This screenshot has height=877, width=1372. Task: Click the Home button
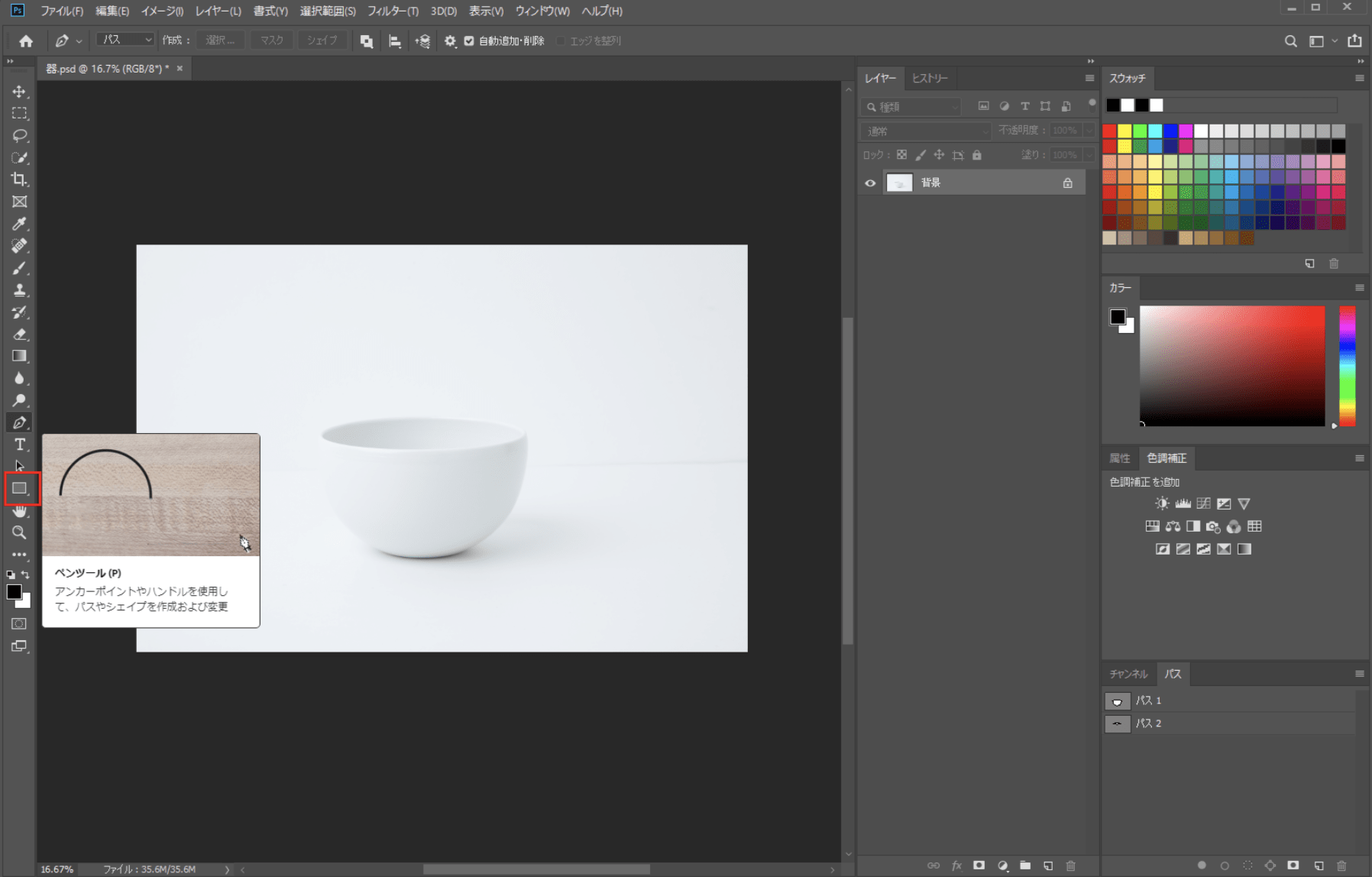click(x=26, y=41)
